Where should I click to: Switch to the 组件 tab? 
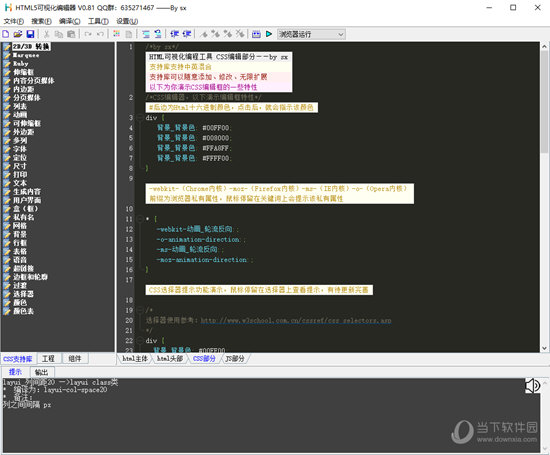point(75,359)
